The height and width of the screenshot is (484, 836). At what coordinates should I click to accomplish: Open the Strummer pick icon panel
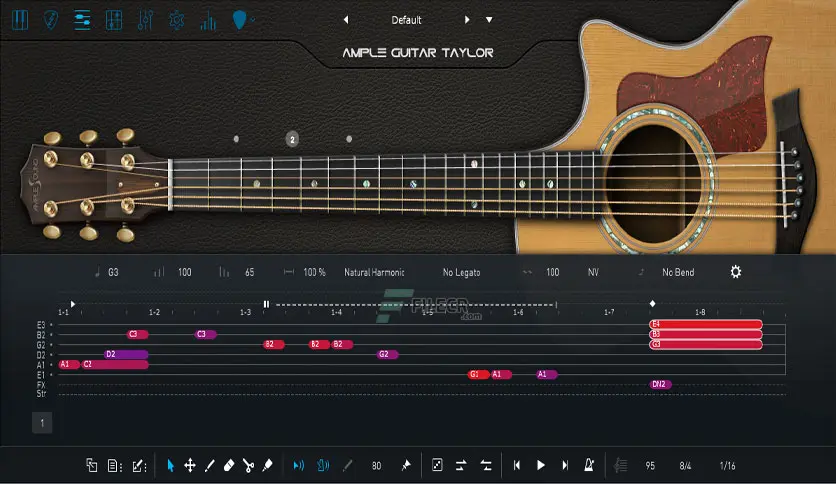(51, 20)
